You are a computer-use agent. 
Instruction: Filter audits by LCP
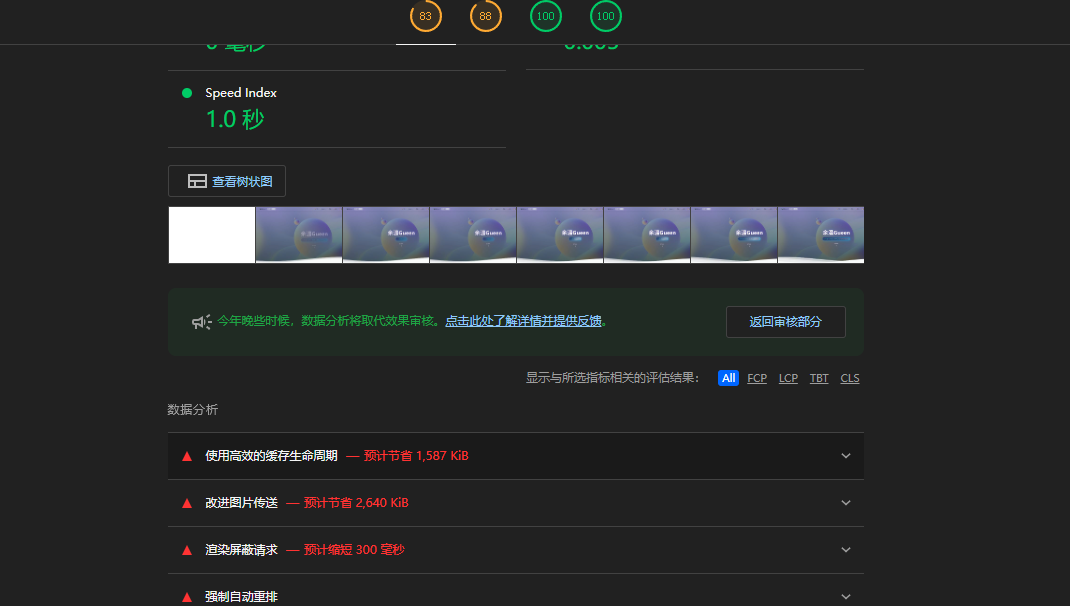(788, 378)
